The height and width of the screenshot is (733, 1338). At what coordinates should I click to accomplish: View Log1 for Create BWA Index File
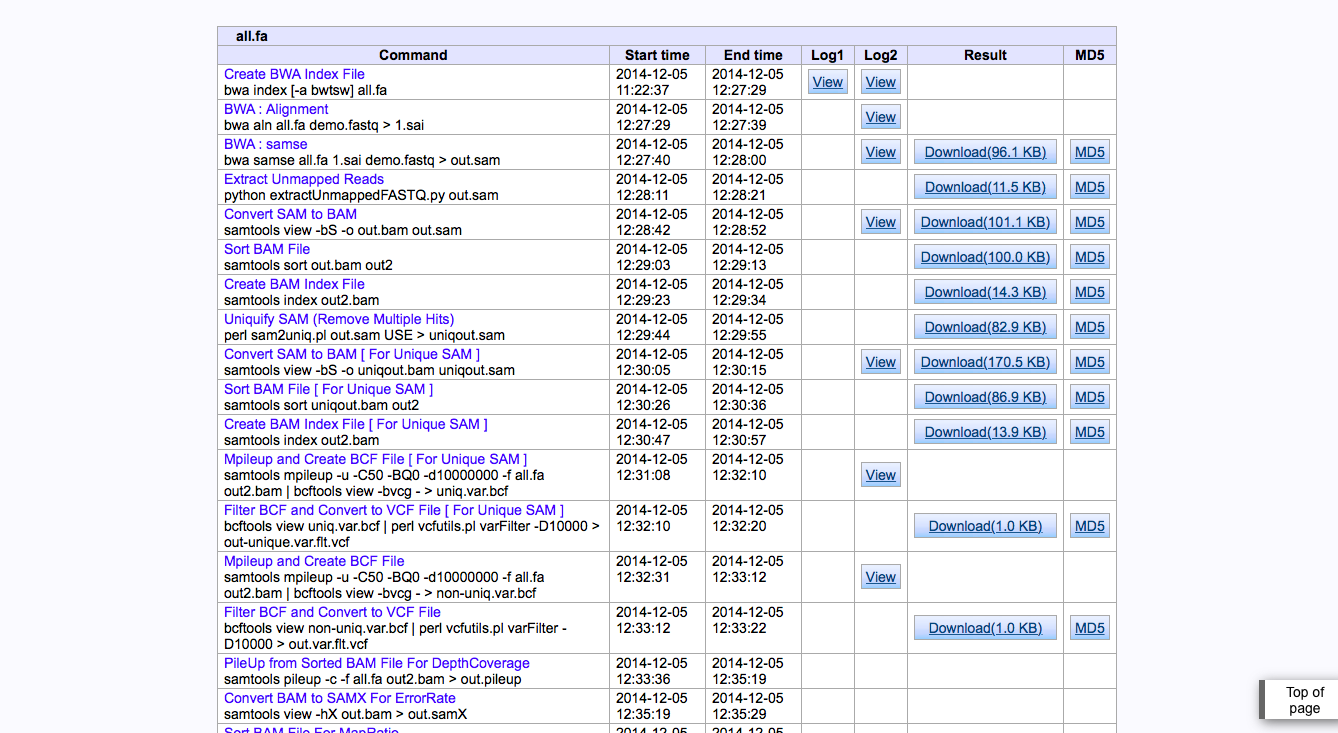coord(827,82)
